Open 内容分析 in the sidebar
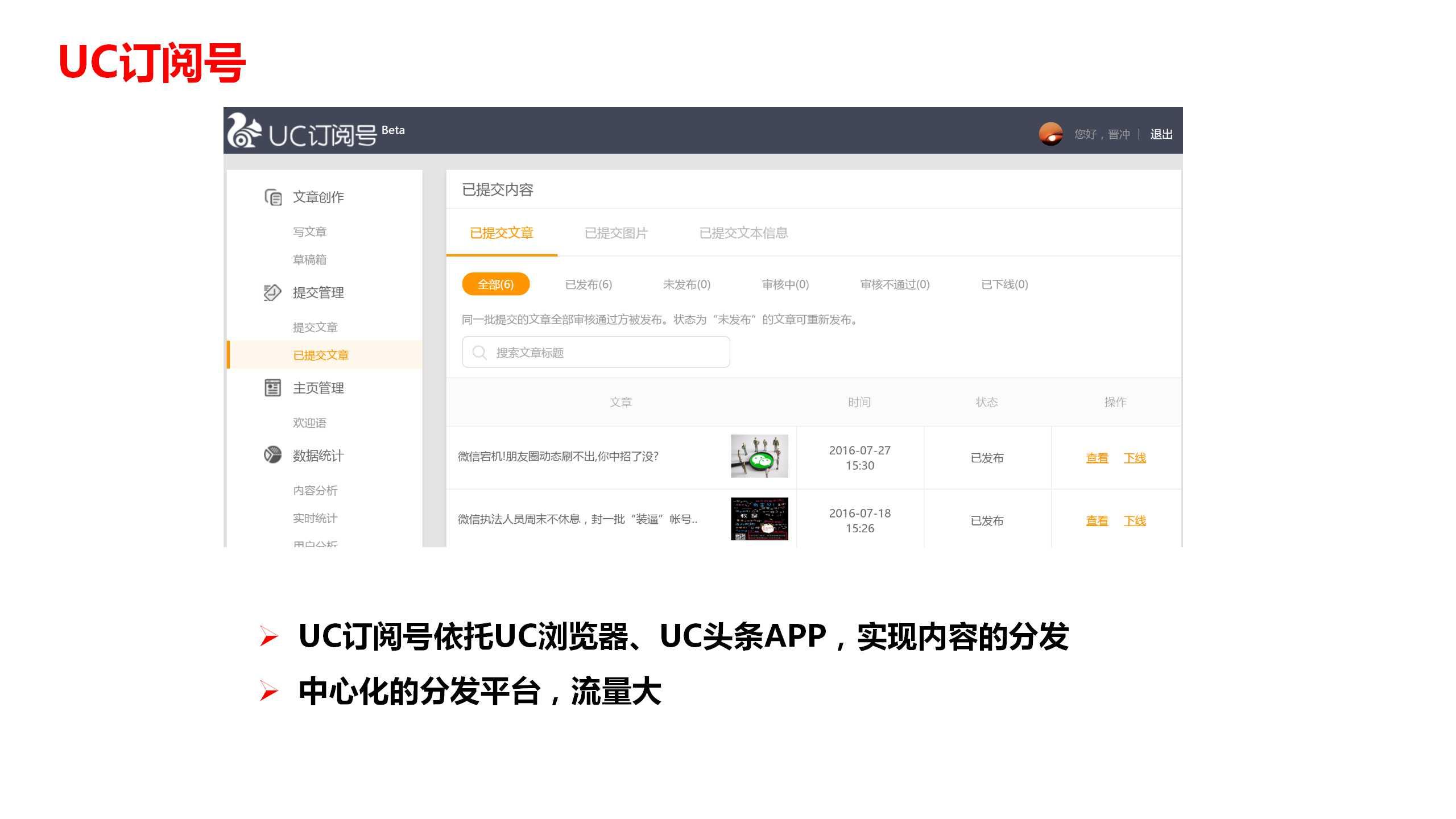The height and width of the screenshot is (819, 1456). 315,490
